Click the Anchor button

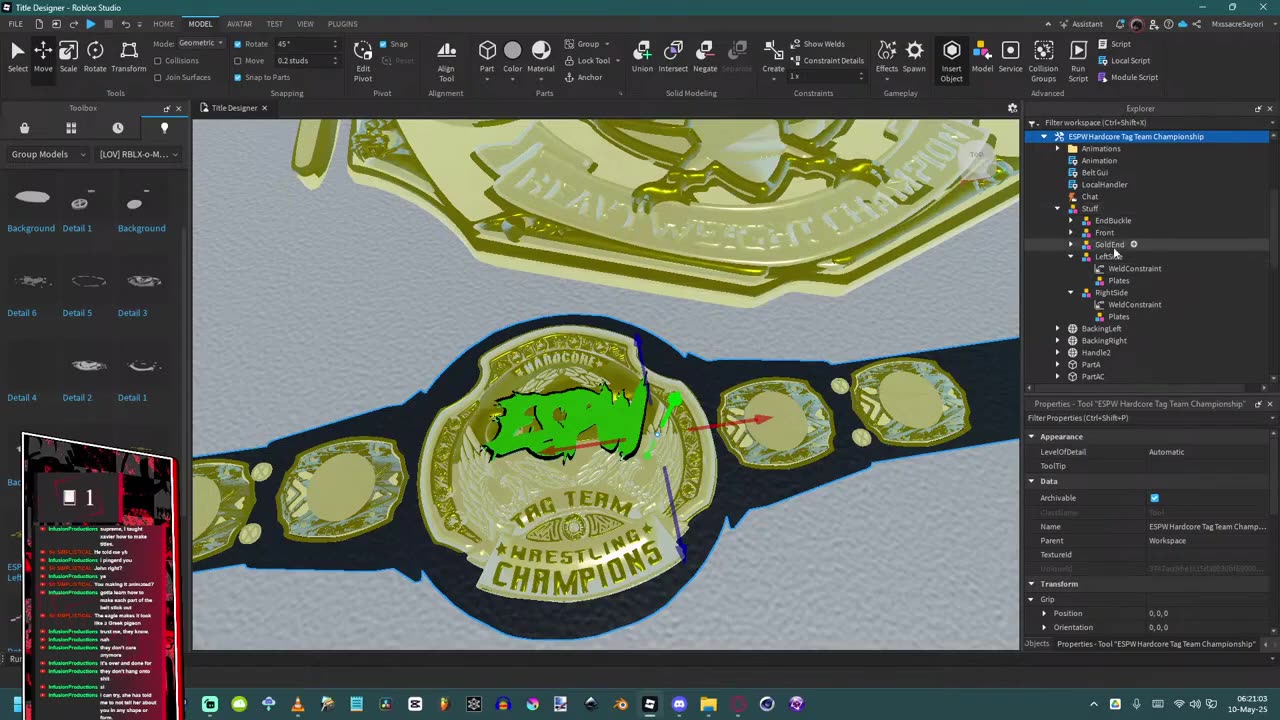[x=584, y=77]
